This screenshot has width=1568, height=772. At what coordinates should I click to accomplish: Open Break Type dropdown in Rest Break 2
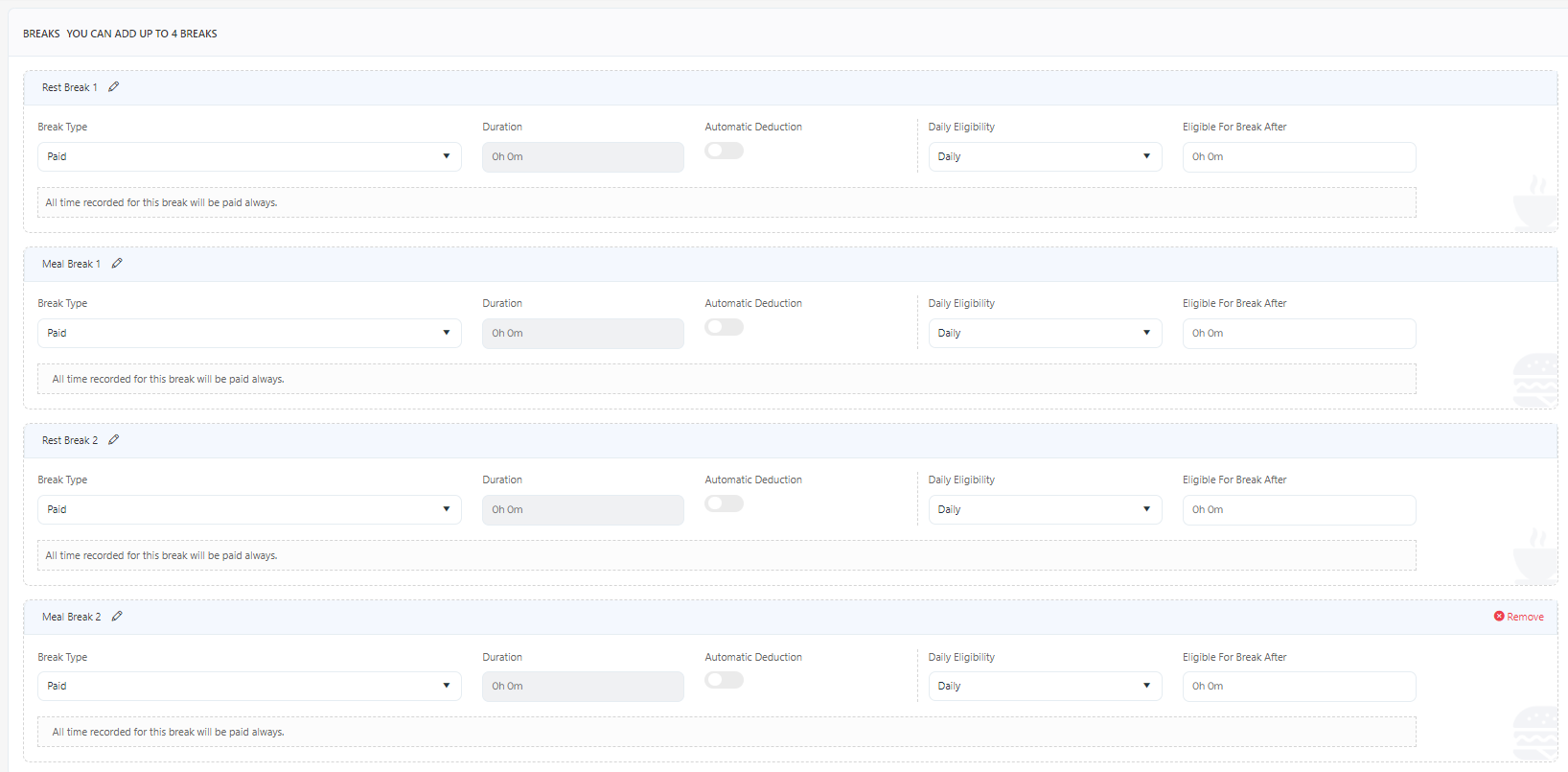pos(249,510)
